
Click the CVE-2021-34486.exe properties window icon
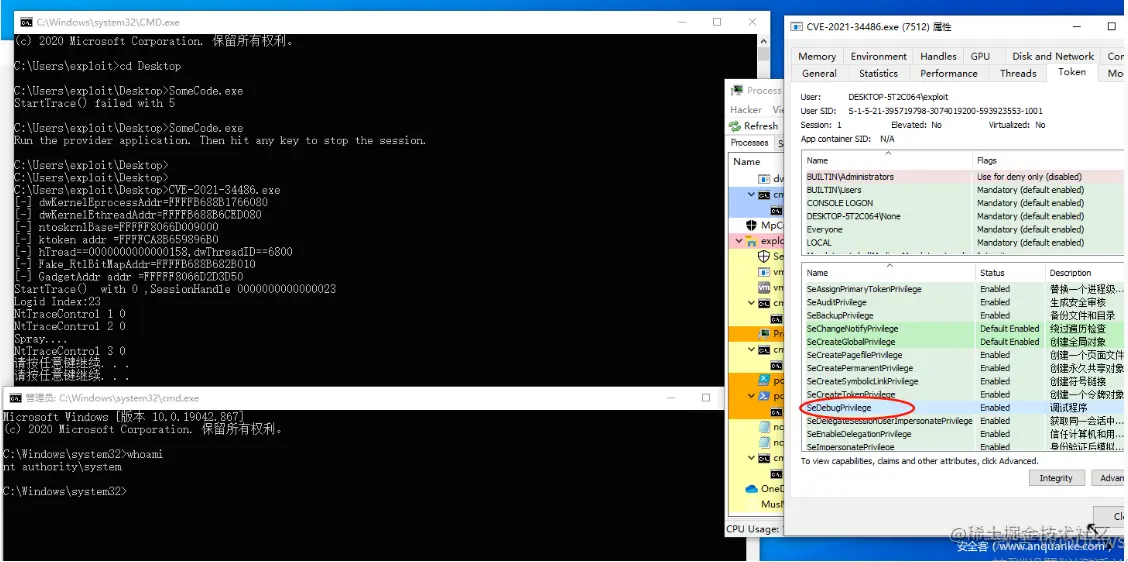[x=796, y=27]
